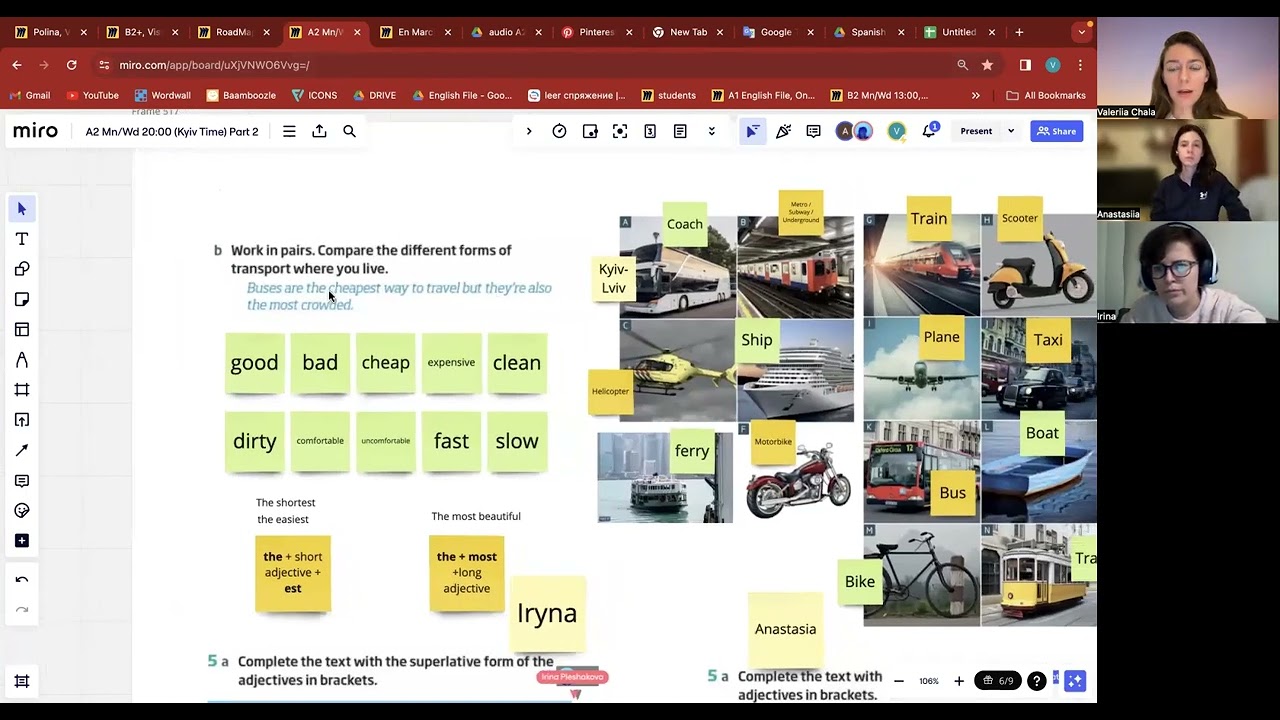Search the board
Image resolution: width=1280 pixels, height=720 pixels.
point(349,131)
